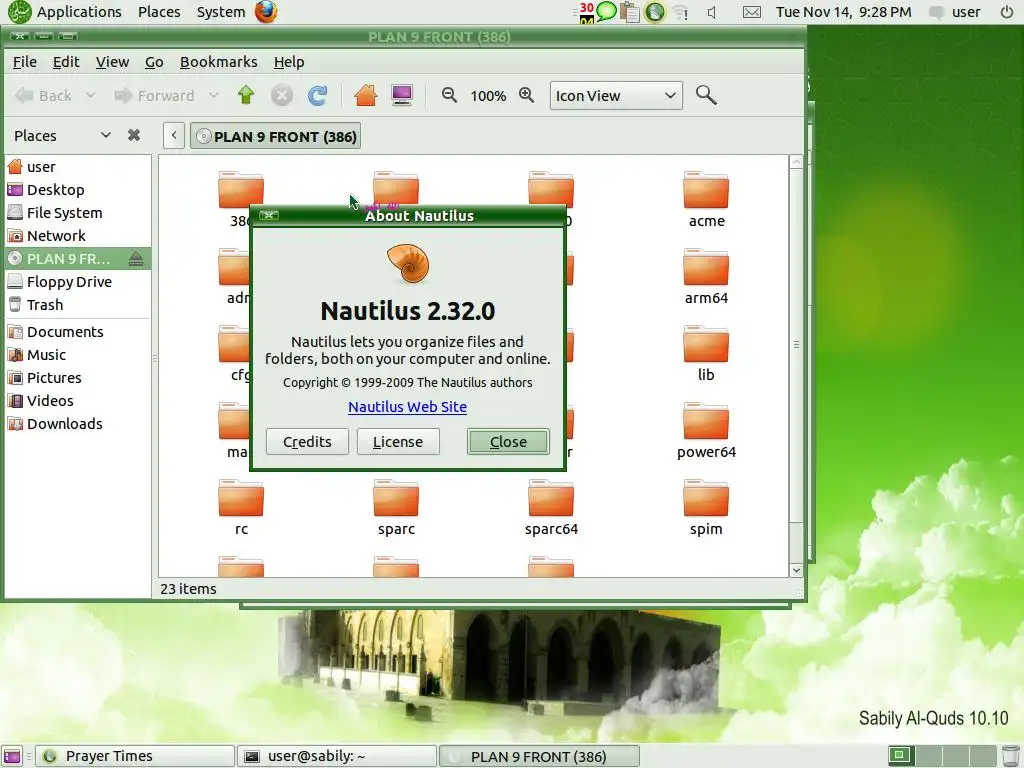Click the network wireless tray icon
This screenshot has height=768, width=1024.
680,12
